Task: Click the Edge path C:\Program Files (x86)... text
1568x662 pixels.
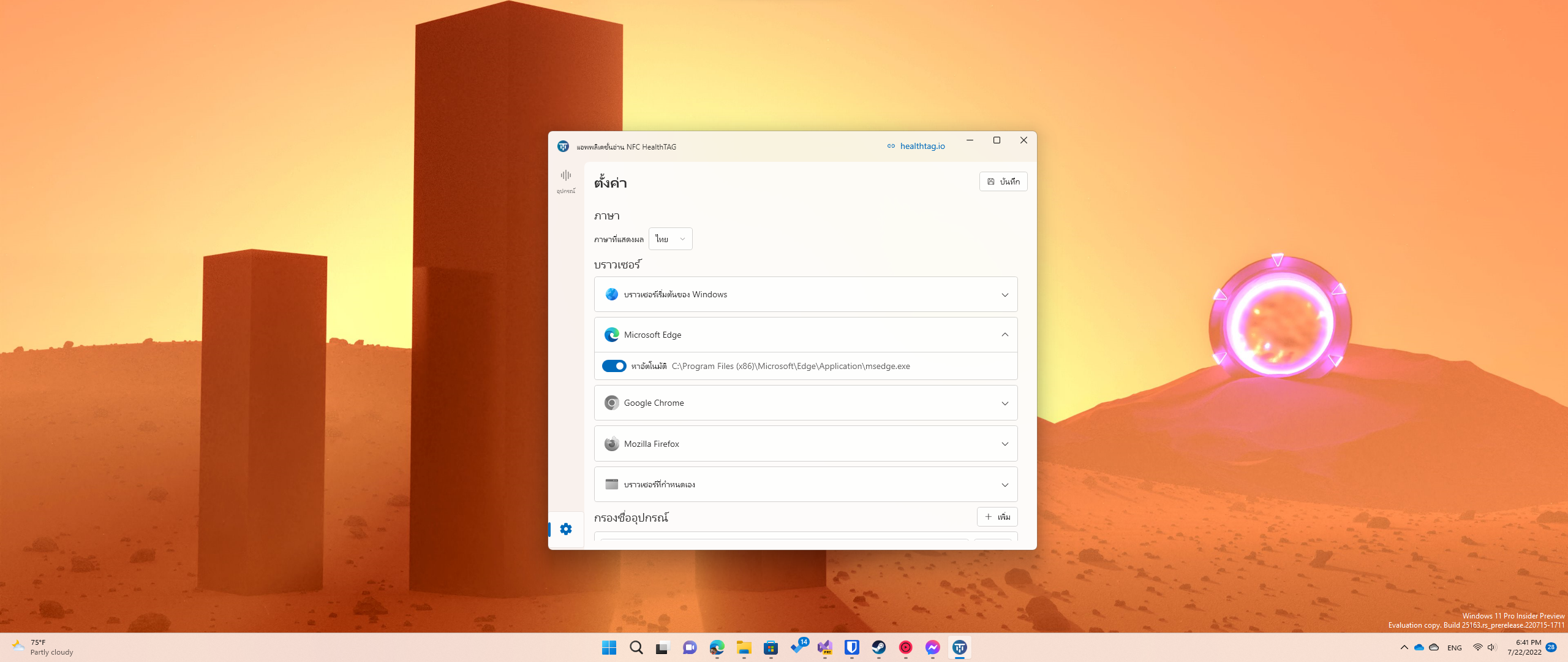Action: (x=791, y=366)
